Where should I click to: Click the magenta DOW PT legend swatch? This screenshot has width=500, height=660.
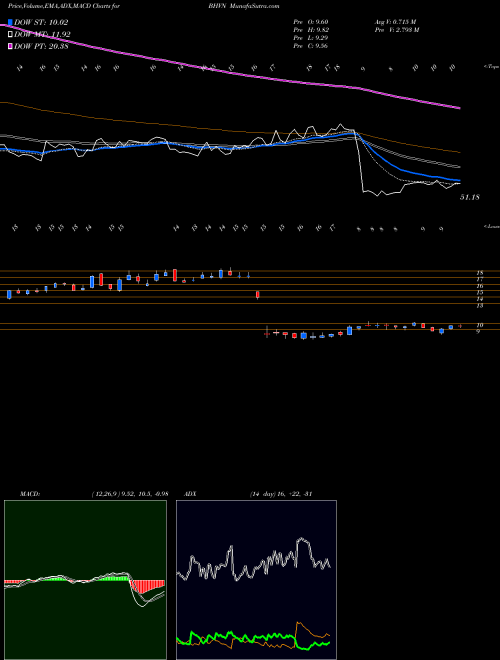pos(10,46)
